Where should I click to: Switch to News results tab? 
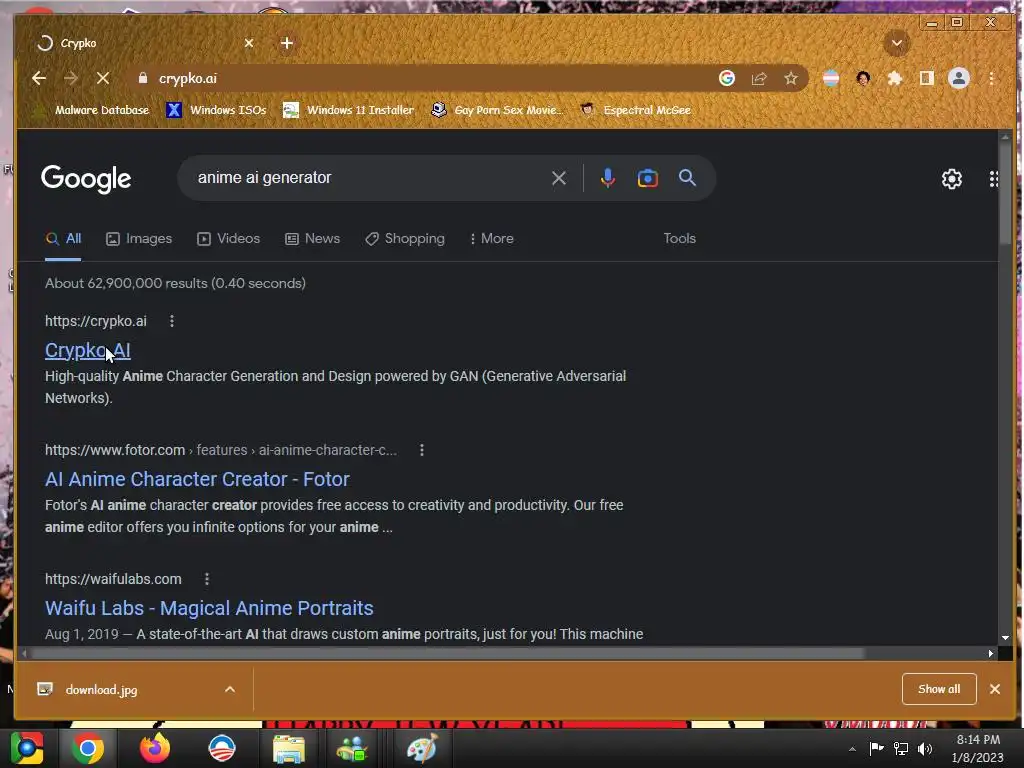point(312,238)
